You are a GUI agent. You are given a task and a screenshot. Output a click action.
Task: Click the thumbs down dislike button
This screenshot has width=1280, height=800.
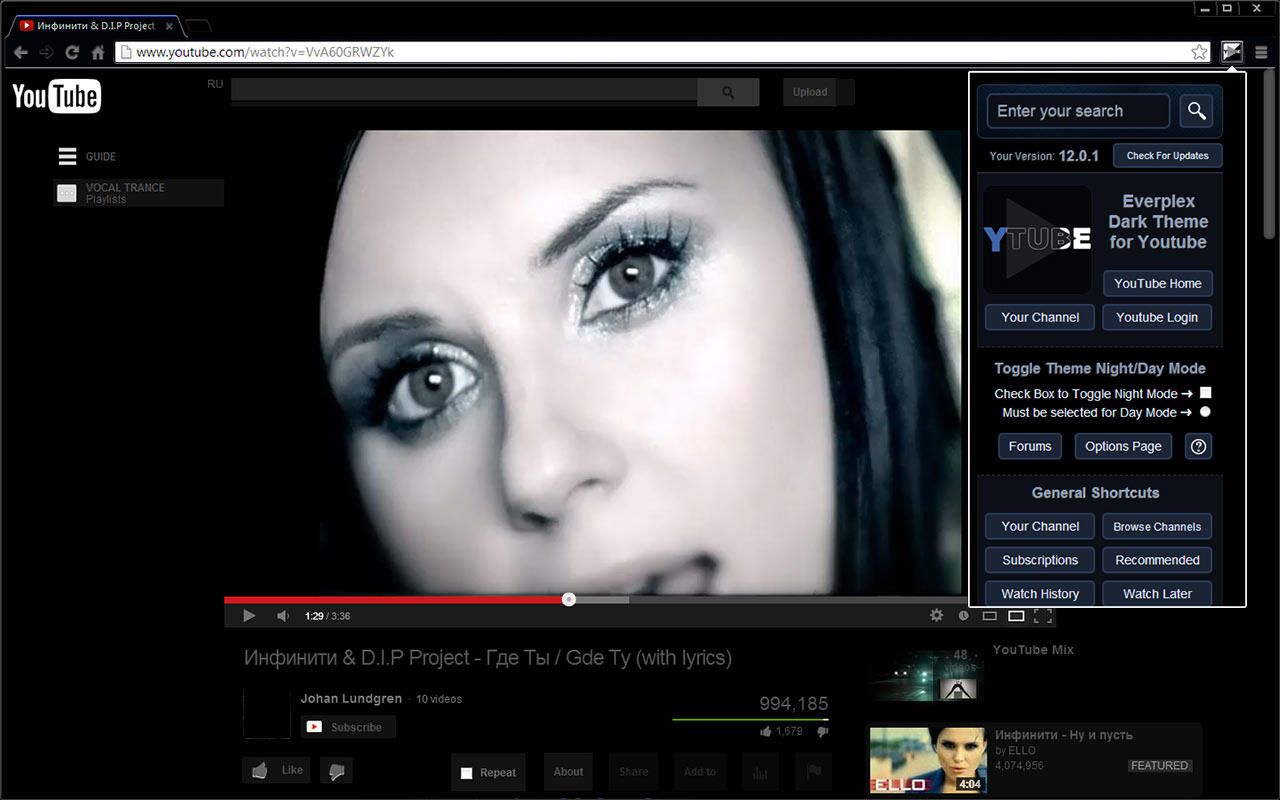click(x=336, y=770)
